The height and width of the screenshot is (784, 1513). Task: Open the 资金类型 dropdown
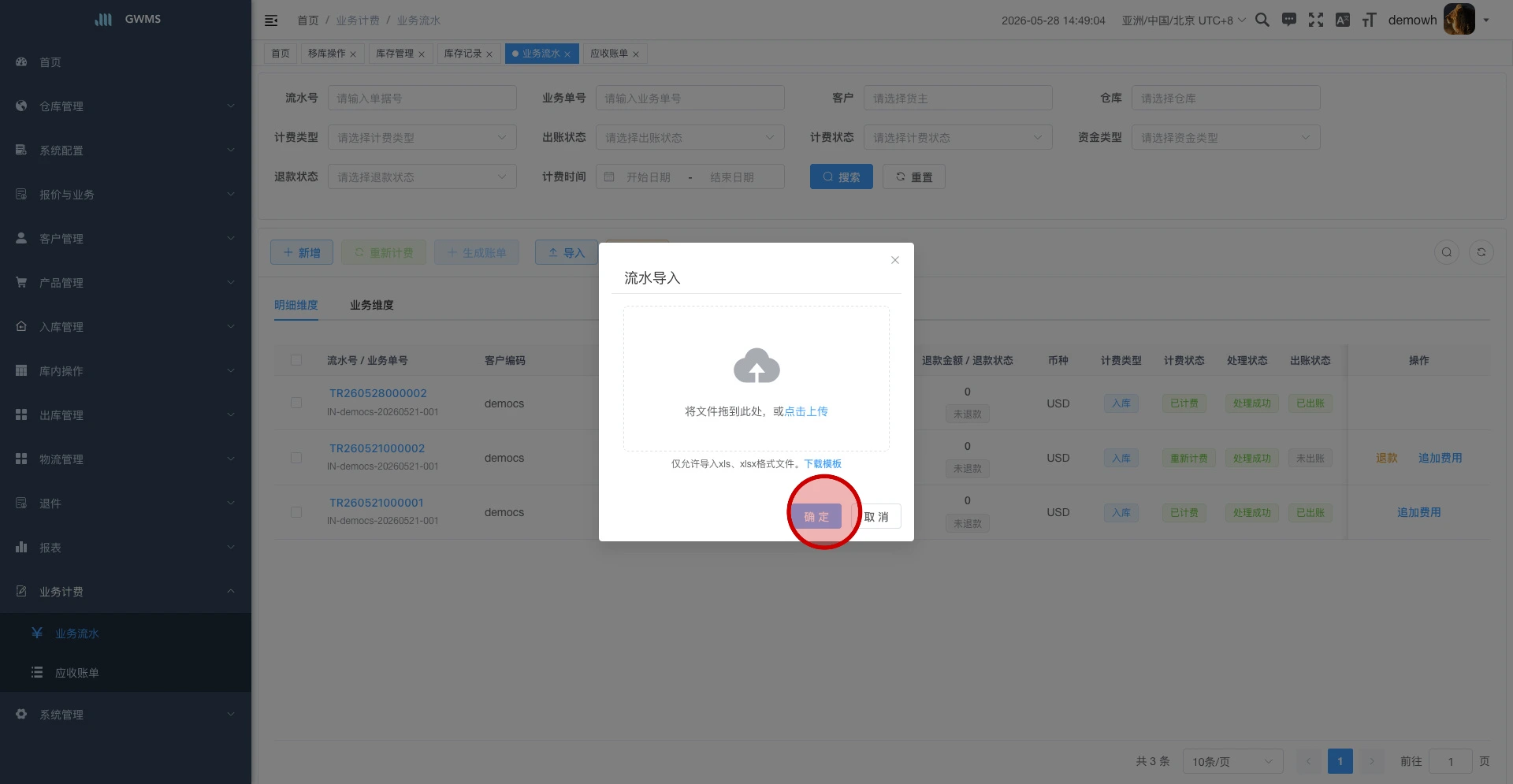(x=1226, y=137)
